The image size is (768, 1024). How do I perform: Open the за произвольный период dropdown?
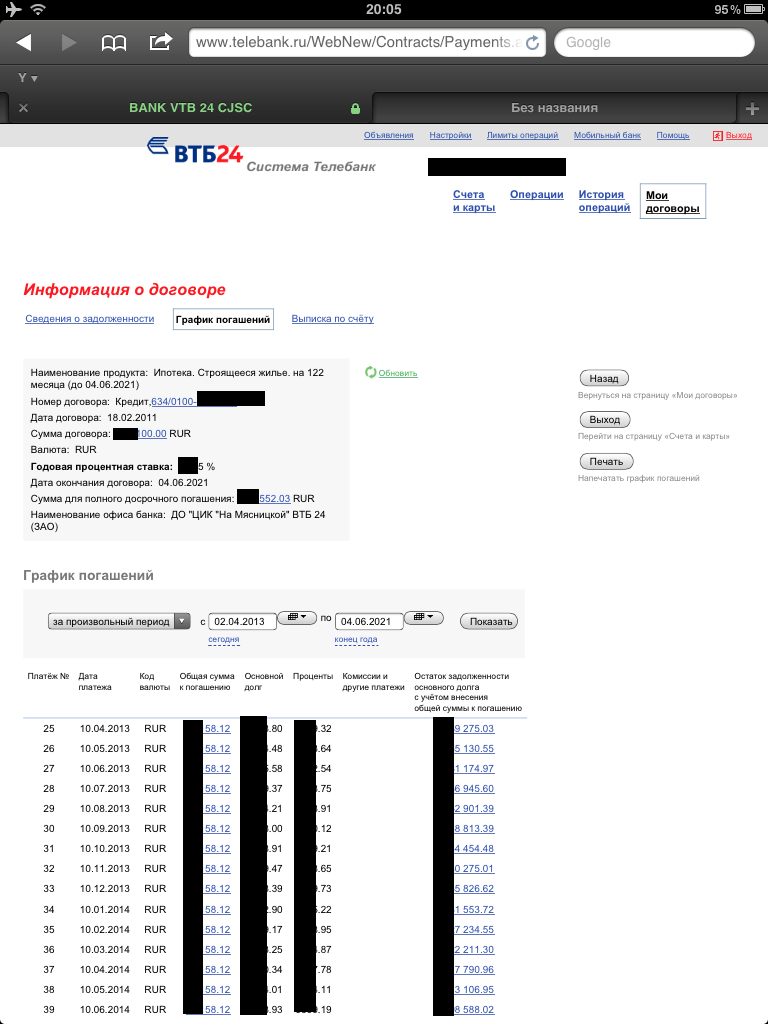pyautogui.click(x=119, y=622)
